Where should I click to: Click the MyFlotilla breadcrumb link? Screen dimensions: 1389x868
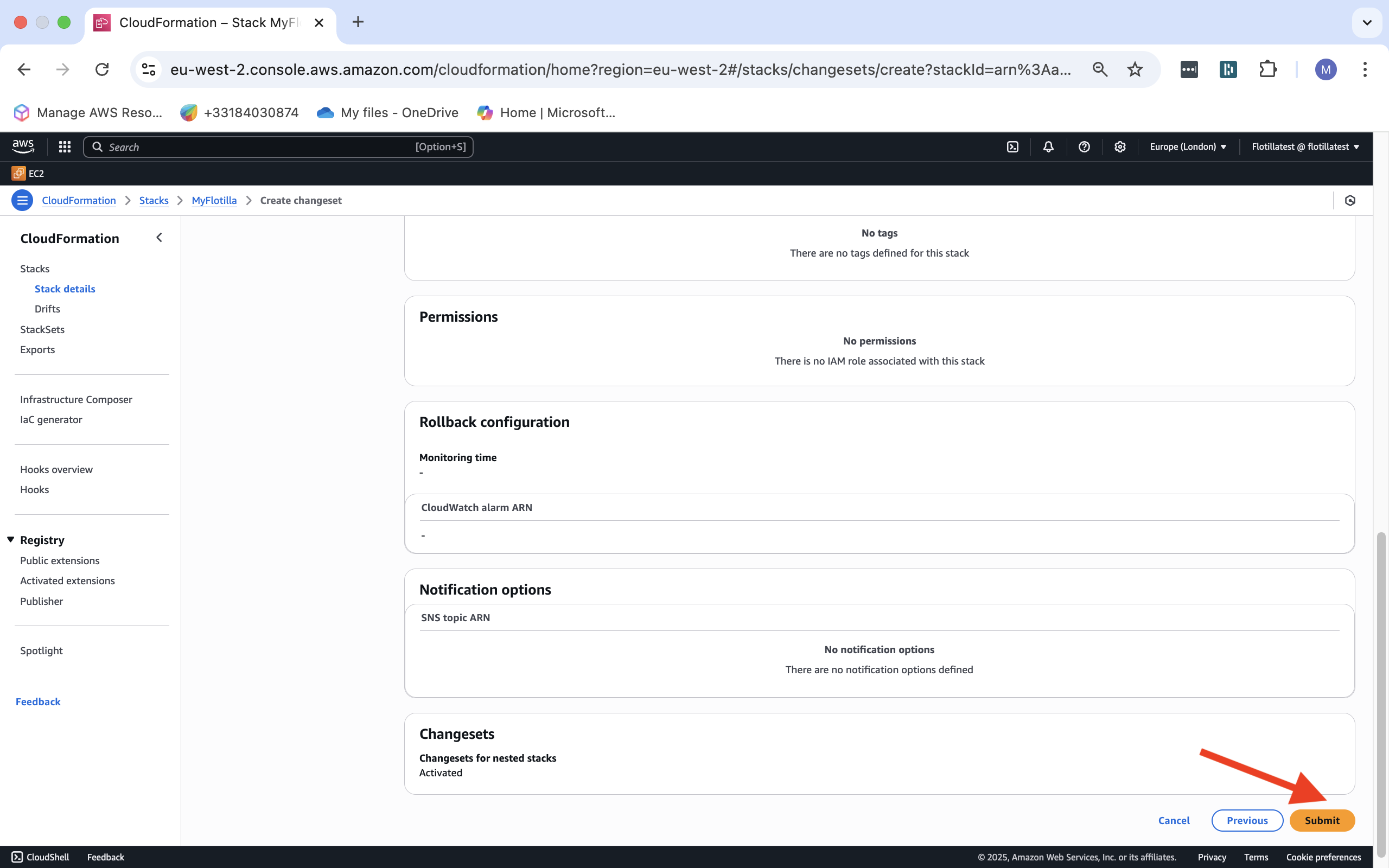[214, 200]
